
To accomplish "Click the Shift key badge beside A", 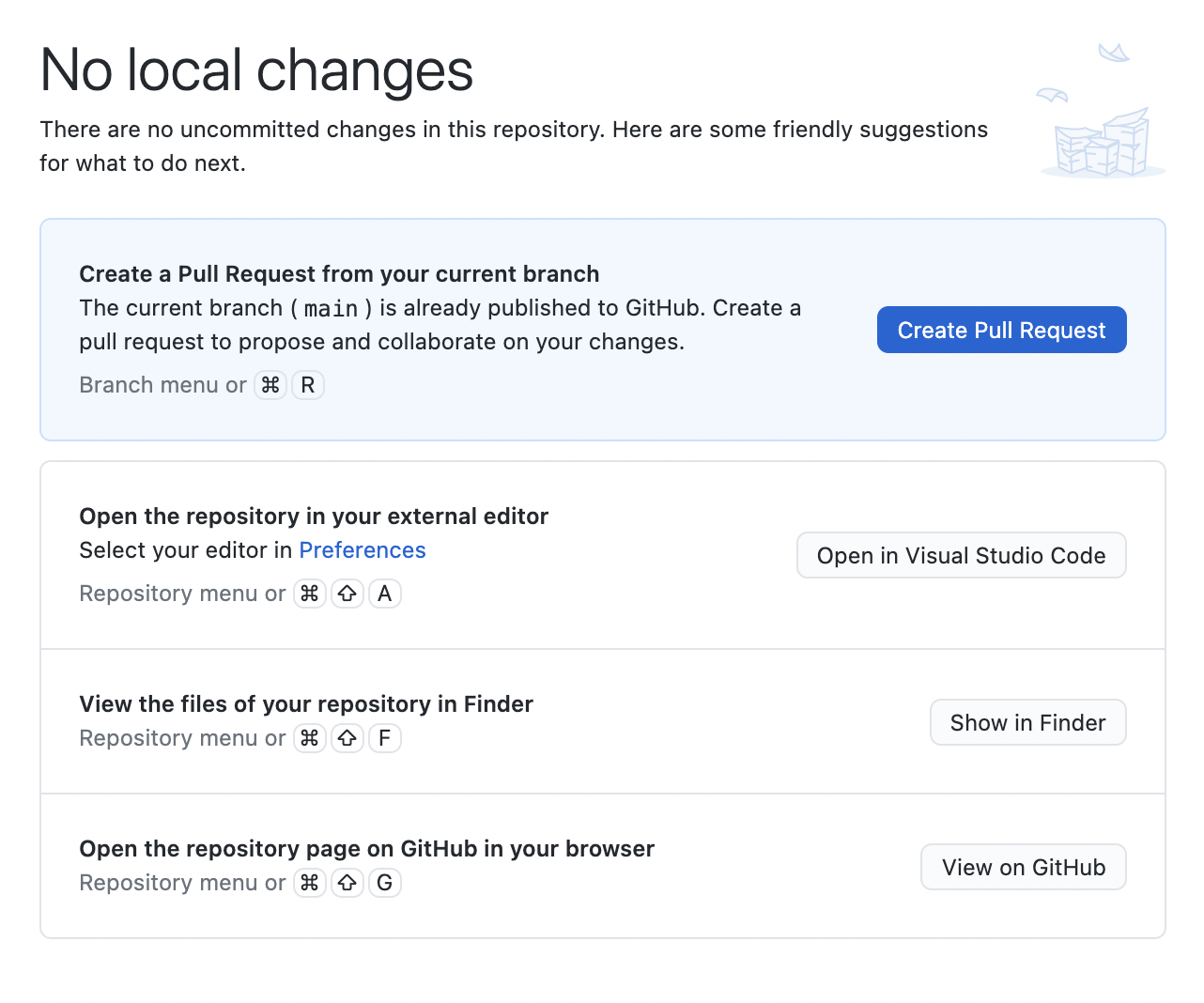I will 347,594.
